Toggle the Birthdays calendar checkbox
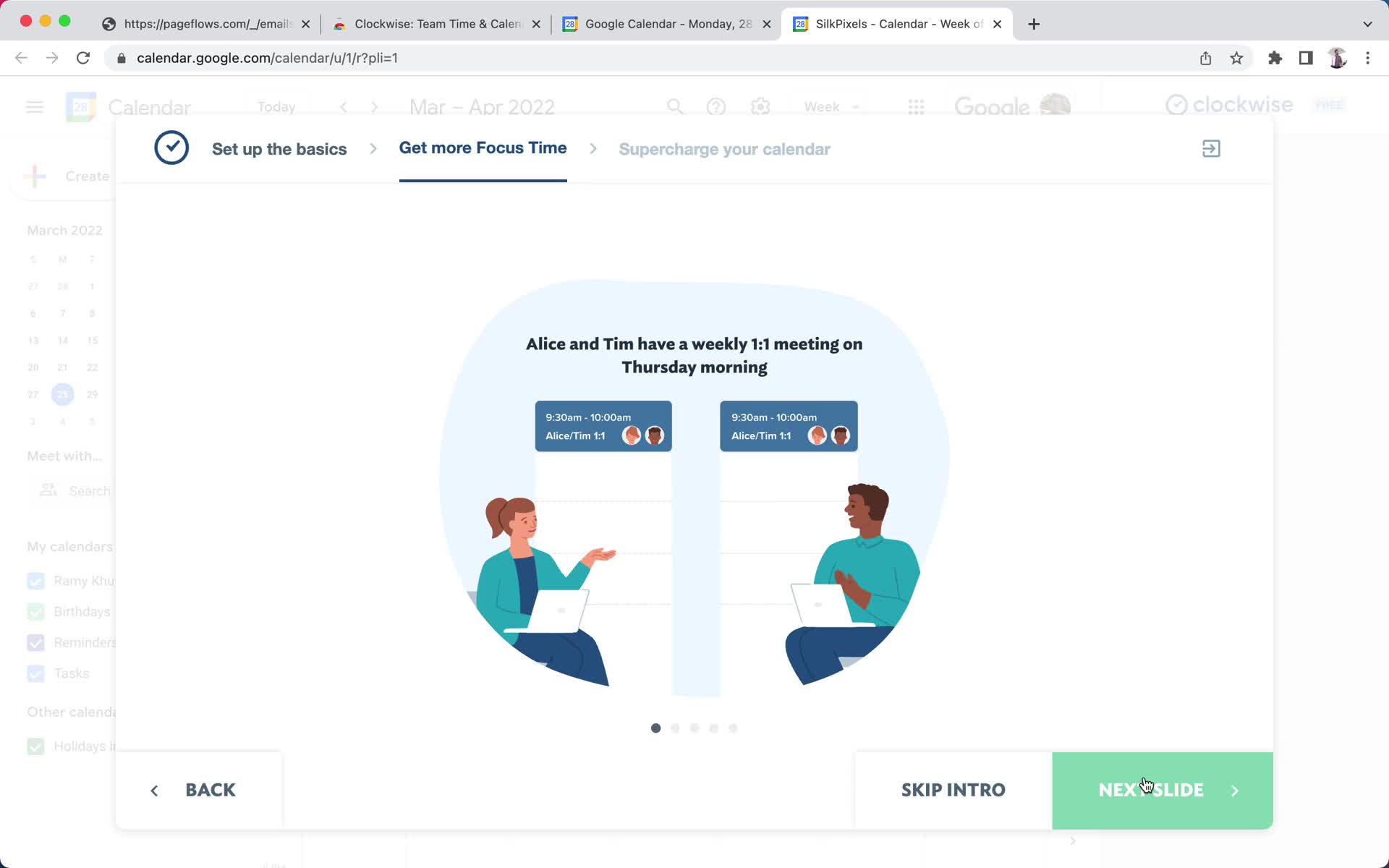1389x868 pixels. (x=35, y=611)
